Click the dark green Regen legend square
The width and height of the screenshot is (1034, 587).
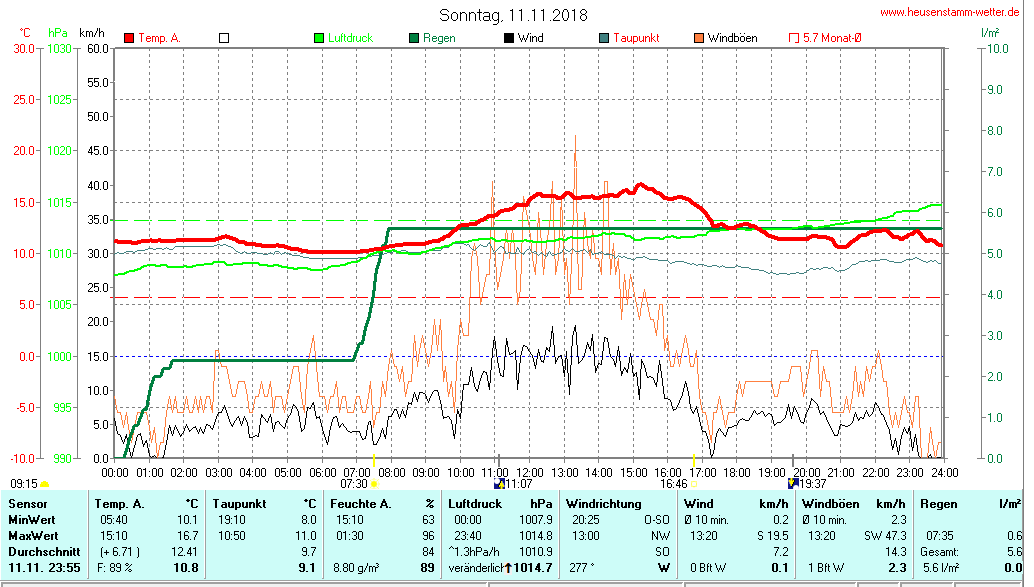(413, 38)
